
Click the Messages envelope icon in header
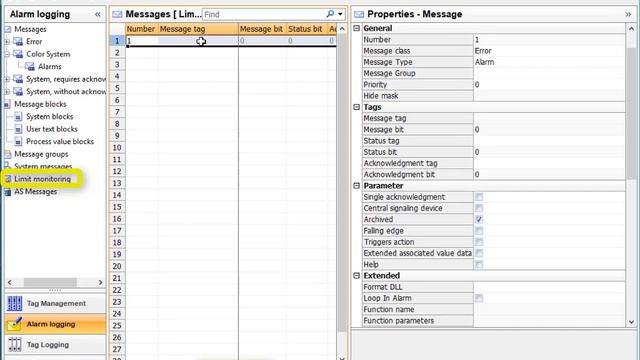tap(117, 14)
